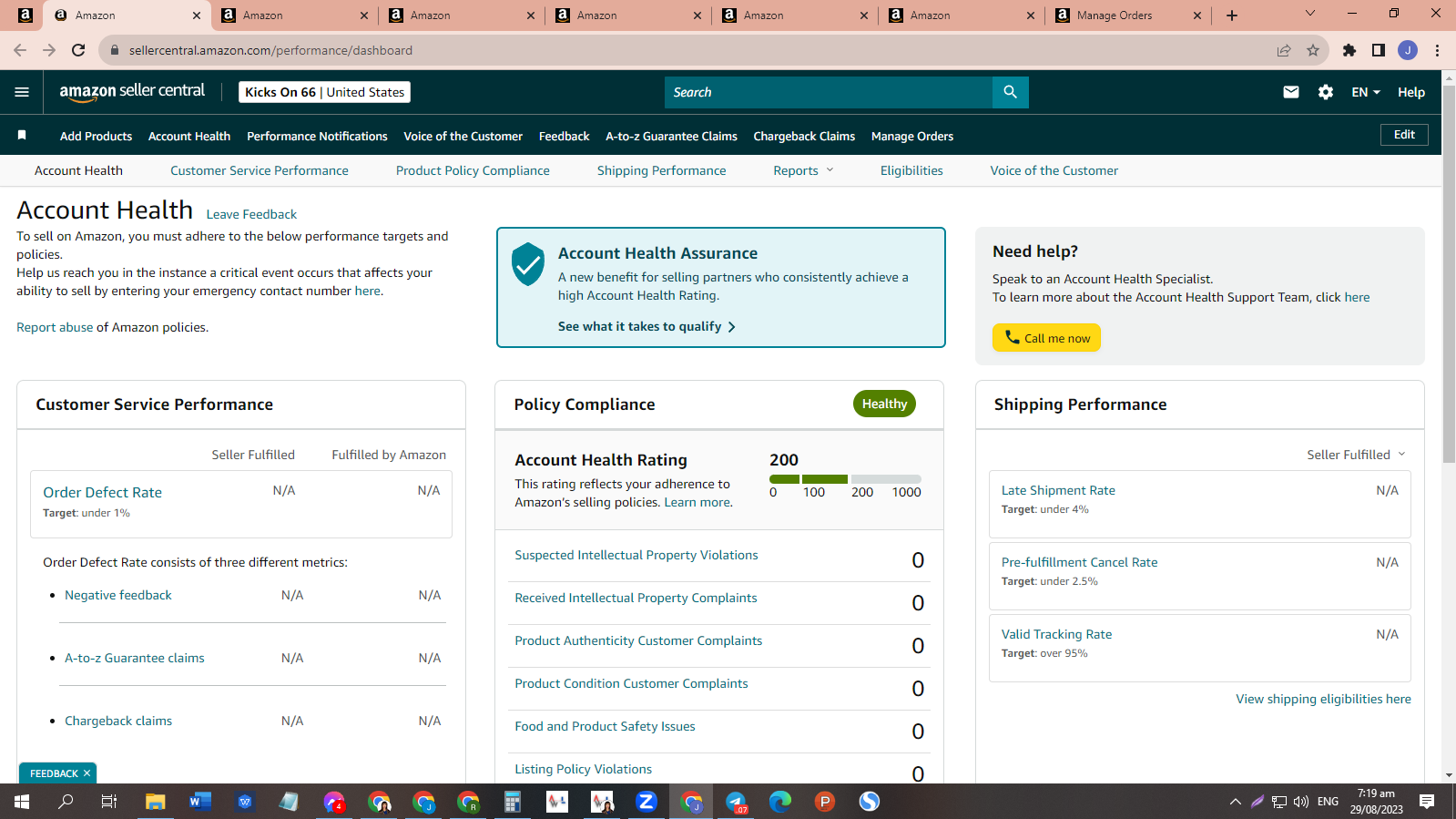This screenshot has width=1456, height=819.
Task: Switch to the Manage Orders browser tab
Action: [1128, 15]
